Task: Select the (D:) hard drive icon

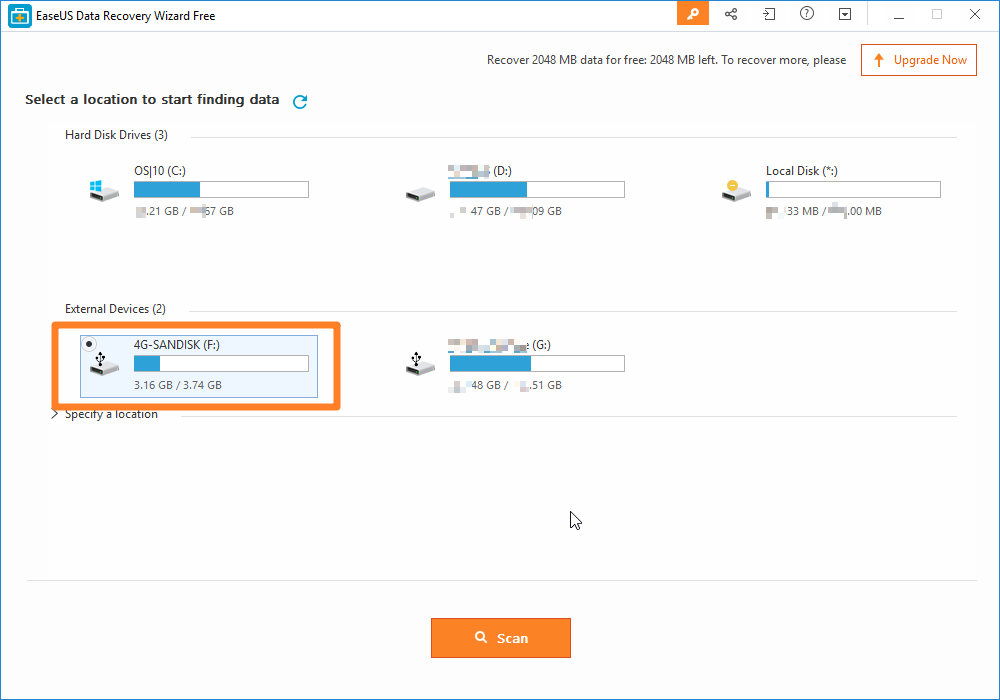Action: point(420,194)
